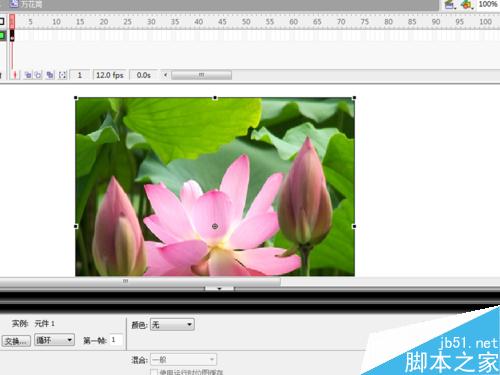Screen dimensions: 500x375
Task: Click the 元件 1 instance name text
Action: tap(45, 323)
